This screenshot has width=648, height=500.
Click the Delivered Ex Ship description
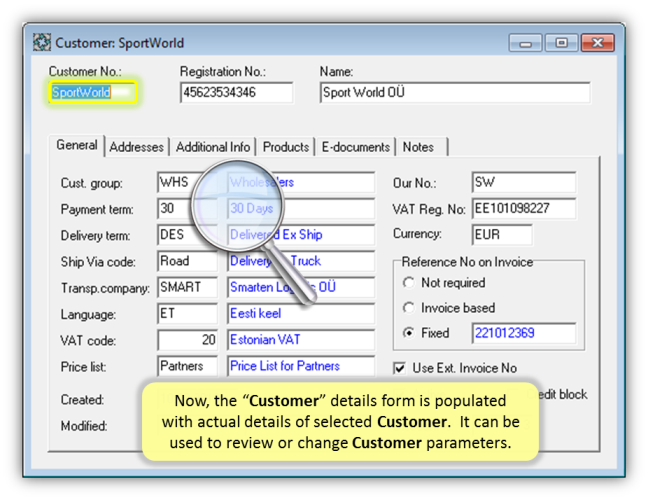pyautogui.click(x=301, y=235)
